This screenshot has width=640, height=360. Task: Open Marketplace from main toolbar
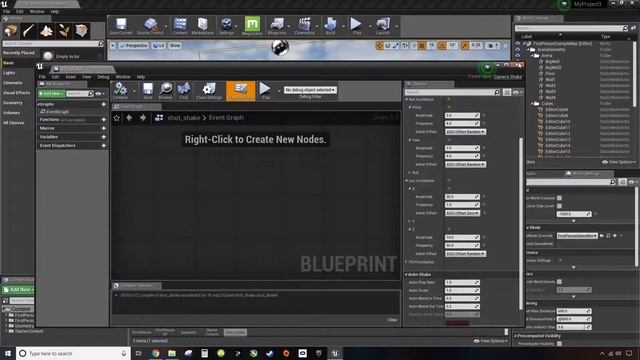pos(202,26)
